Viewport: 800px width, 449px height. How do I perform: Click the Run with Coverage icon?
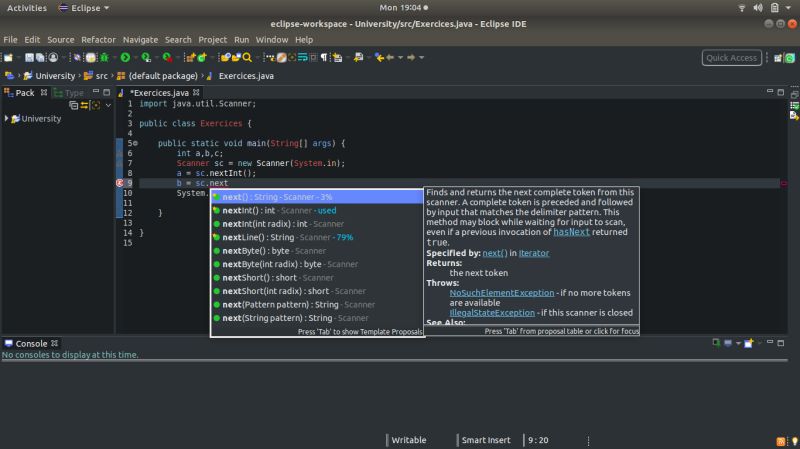coord(145,58)
